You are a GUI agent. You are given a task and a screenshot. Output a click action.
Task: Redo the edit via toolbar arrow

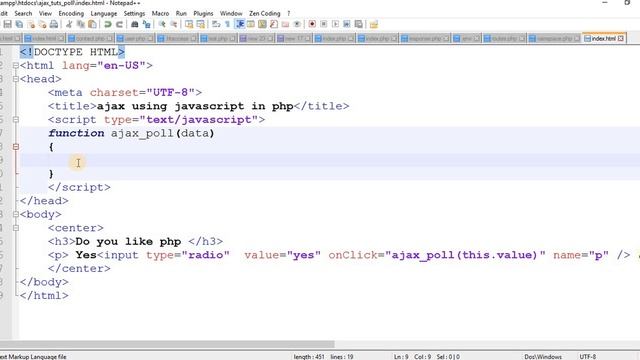pyautogui.click(x=119, y=24)
